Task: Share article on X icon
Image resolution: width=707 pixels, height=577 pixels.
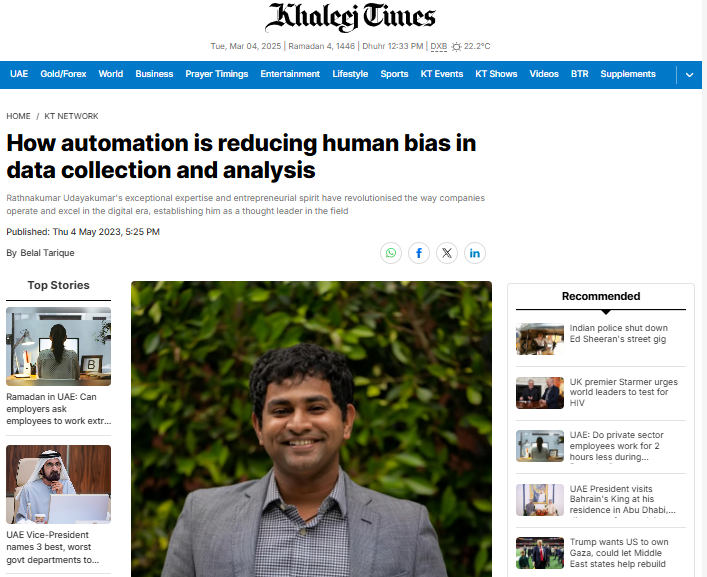Action: 447,253
